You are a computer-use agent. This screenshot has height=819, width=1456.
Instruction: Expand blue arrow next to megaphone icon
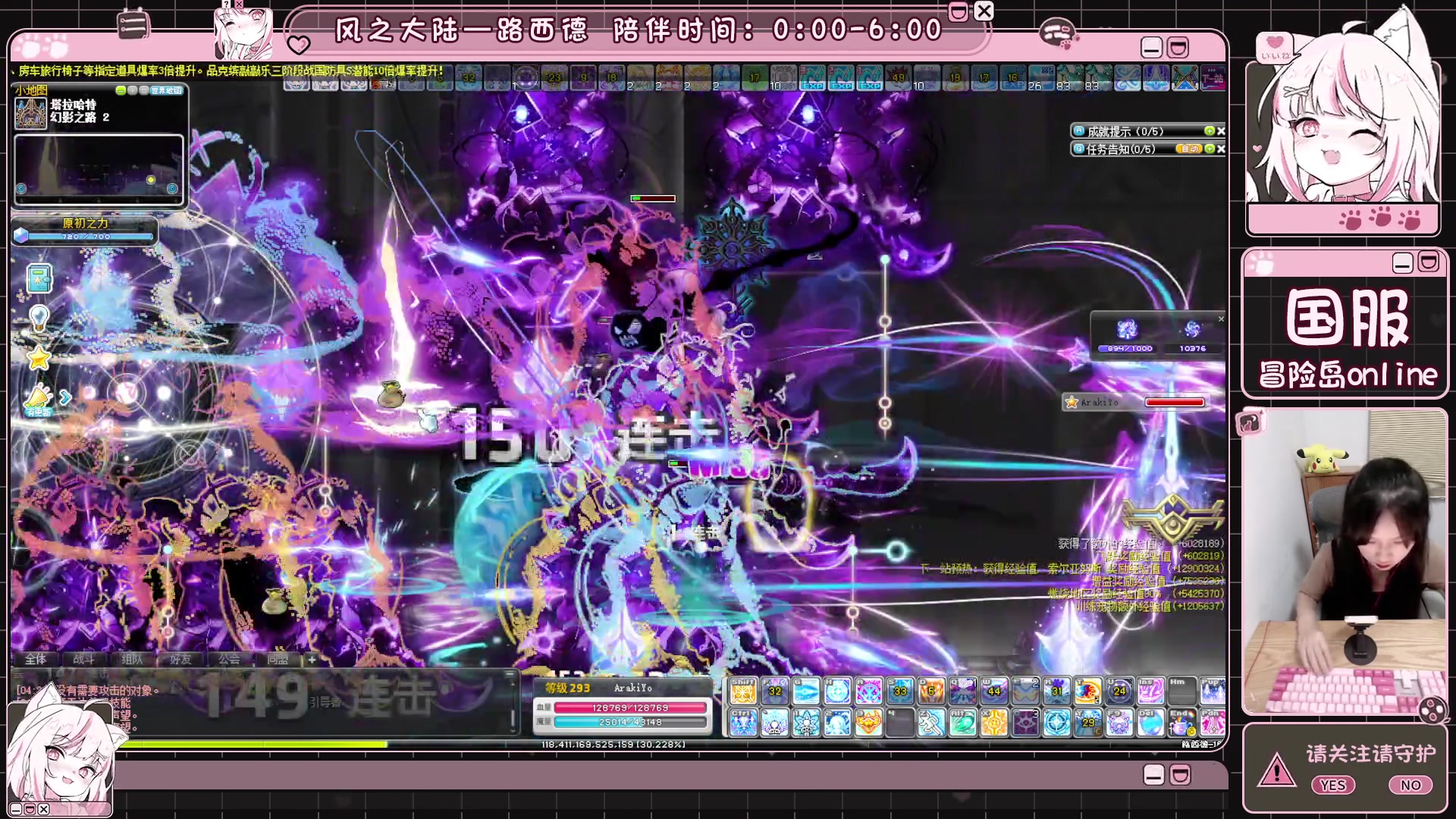pos(65,397)
